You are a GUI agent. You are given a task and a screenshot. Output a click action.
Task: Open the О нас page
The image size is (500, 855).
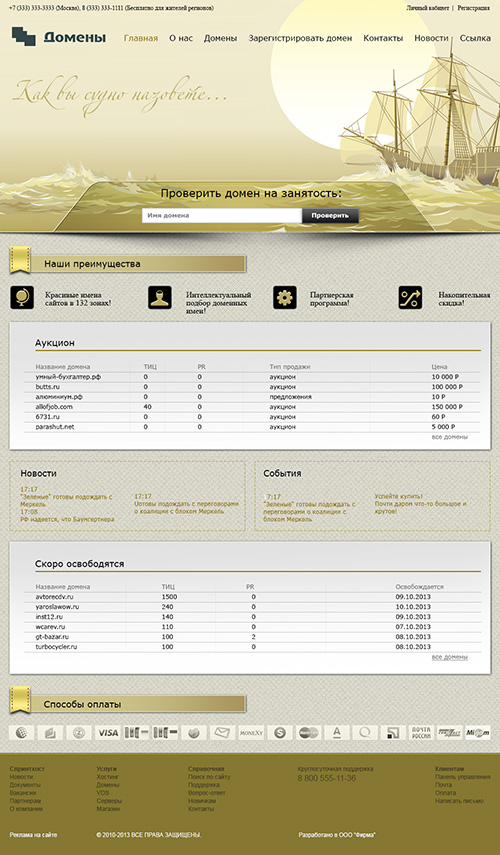pyautogui.click(x=181, y=38)
